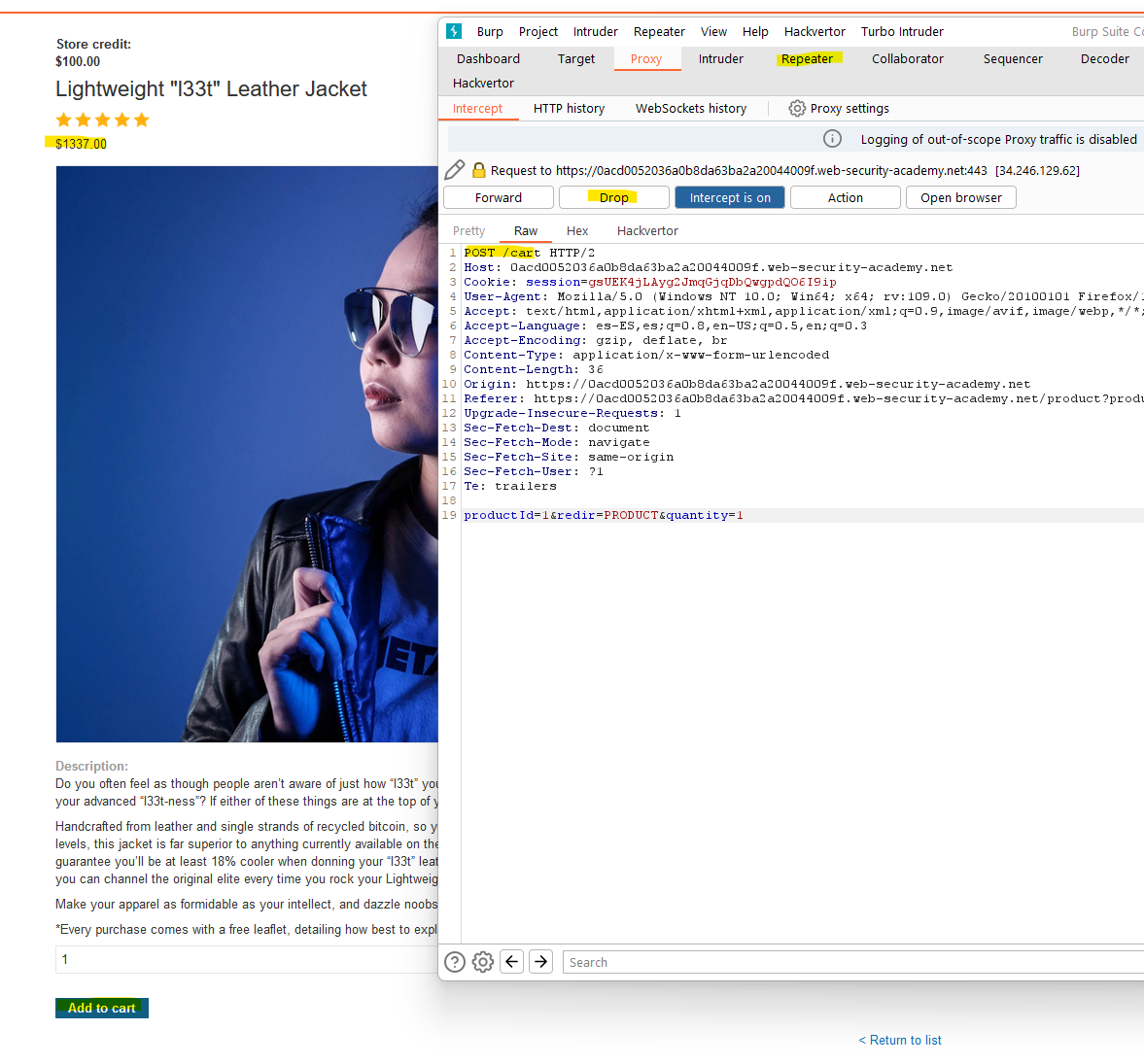
Task: Click the pencil edit icon beside request URL
Action: 455,170
